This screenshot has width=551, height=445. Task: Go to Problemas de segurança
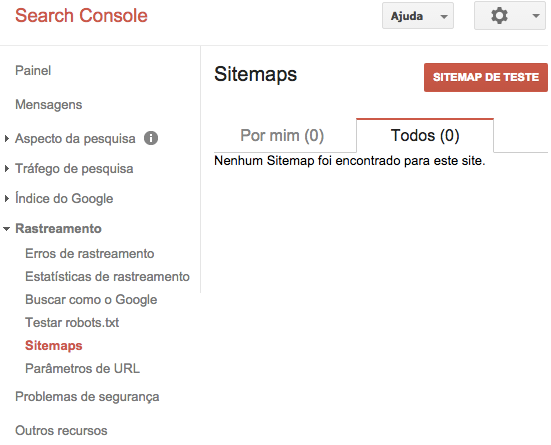pos(87,397)
